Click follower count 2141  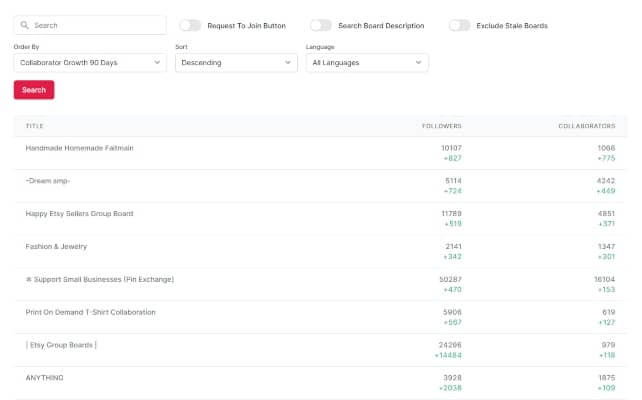point(453,246)
